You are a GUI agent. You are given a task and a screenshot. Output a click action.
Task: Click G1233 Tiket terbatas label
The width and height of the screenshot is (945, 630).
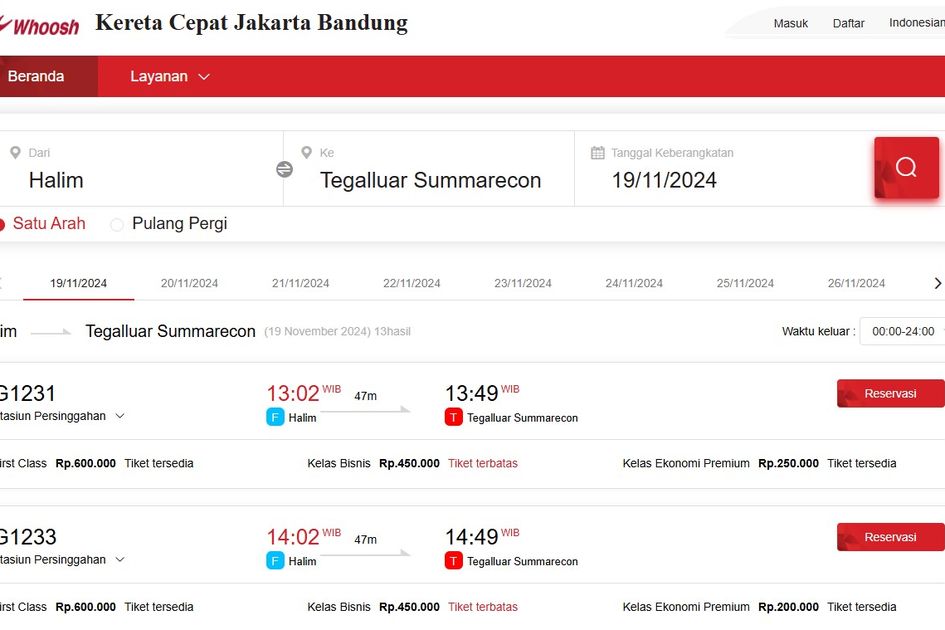coord(483,607)
